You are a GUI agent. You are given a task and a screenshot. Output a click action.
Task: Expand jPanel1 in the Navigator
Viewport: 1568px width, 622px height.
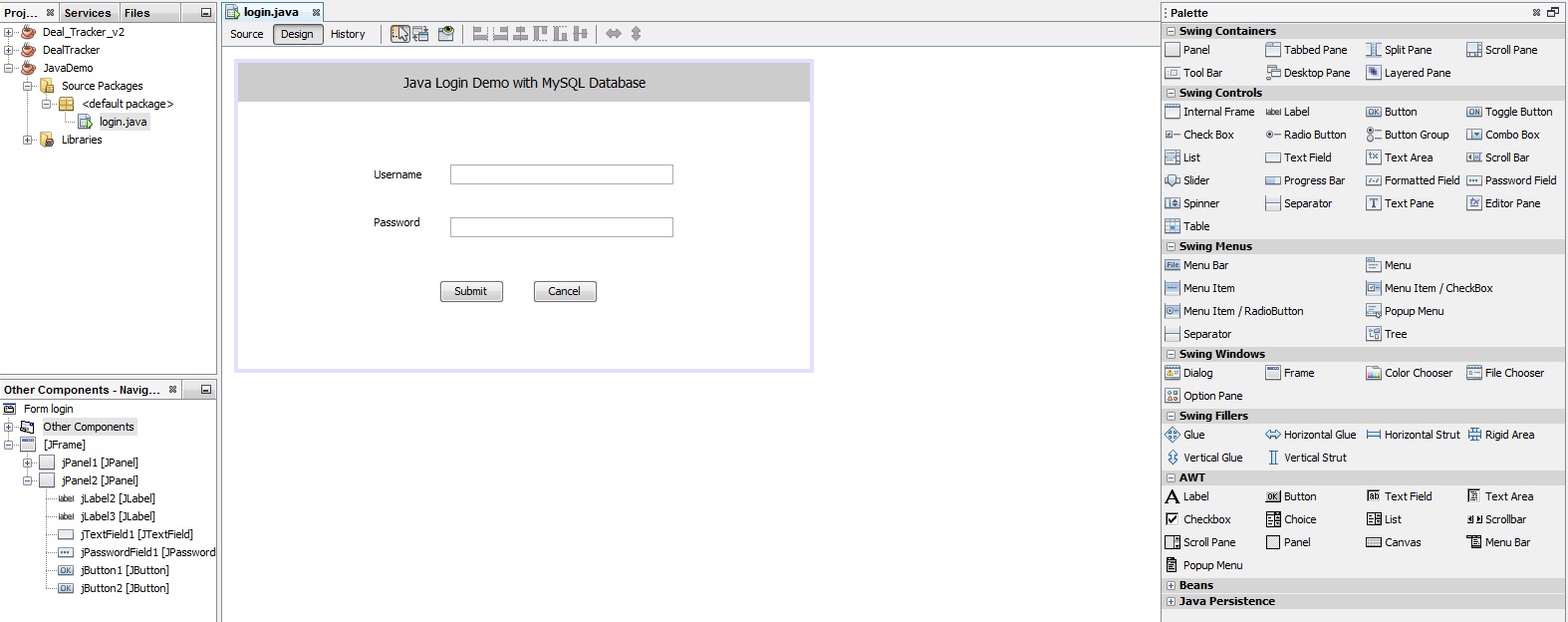tap(28, 463)
